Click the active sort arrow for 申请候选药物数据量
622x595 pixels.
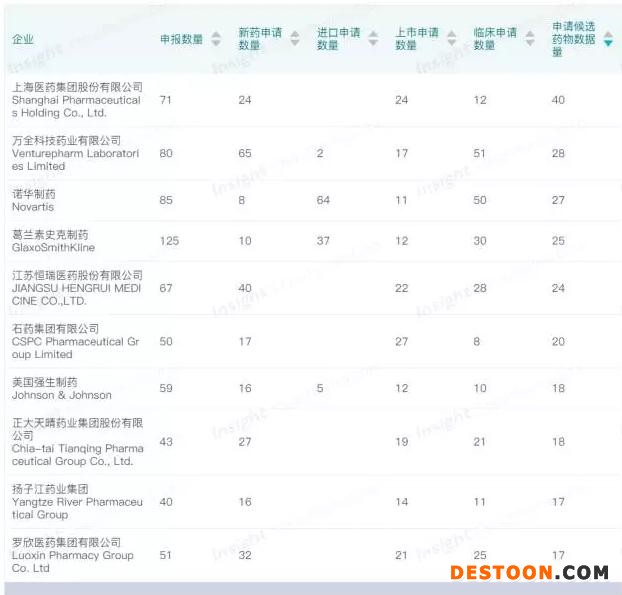(x=608, y=39)
